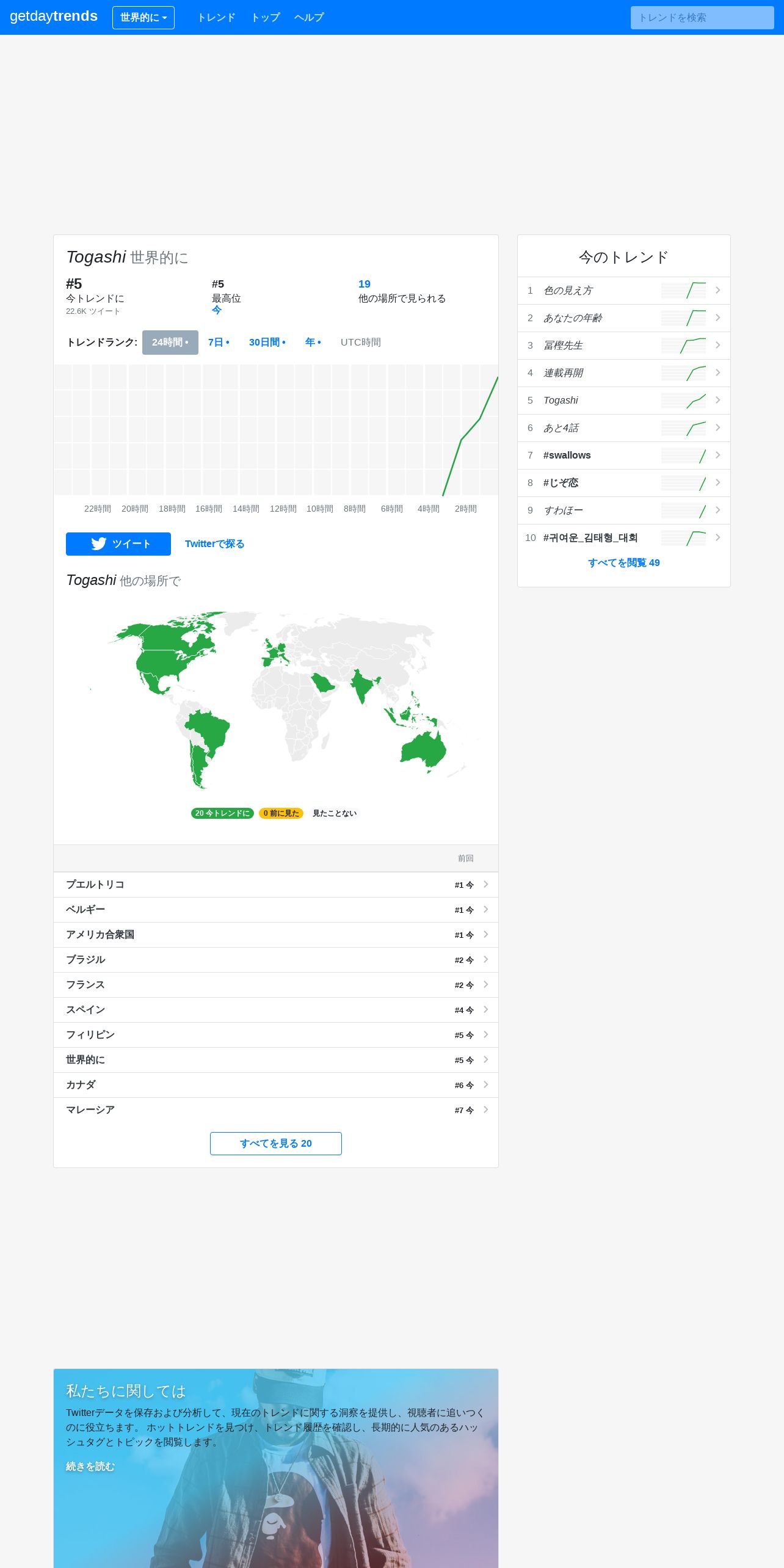
Task: Click the 19 other places link
Action: point(365,284)
